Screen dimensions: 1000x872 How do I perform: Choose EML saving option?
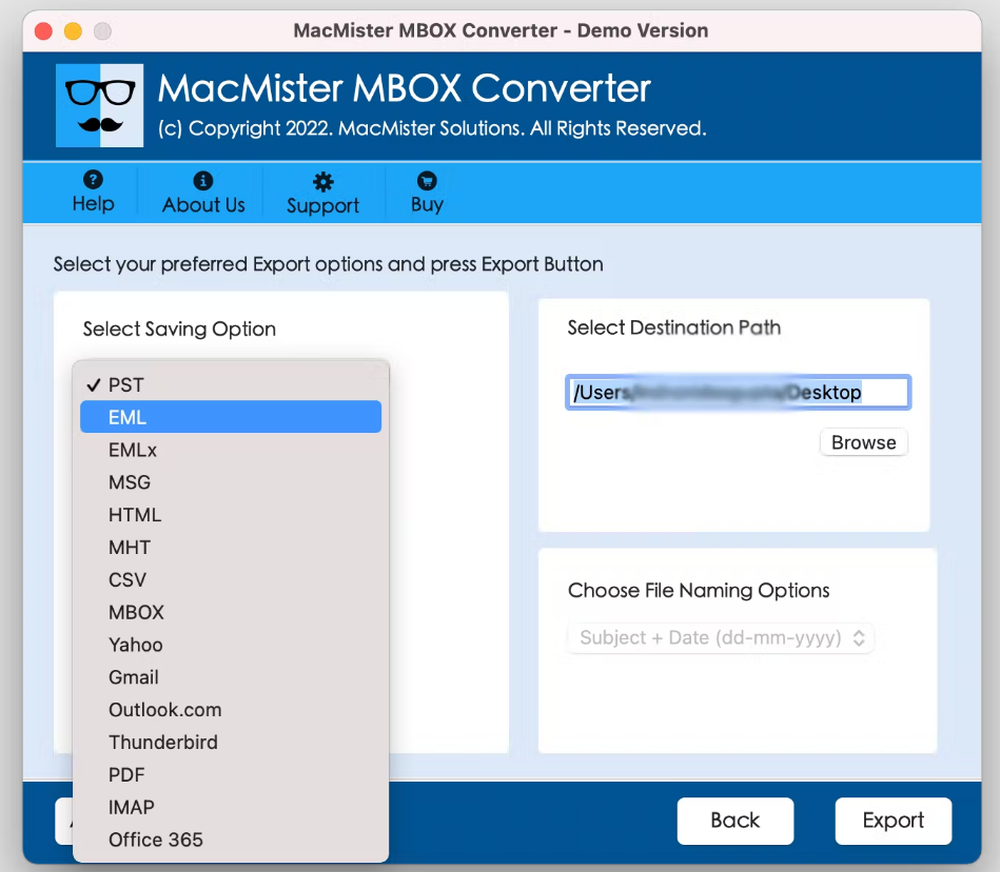coord(231,417)
